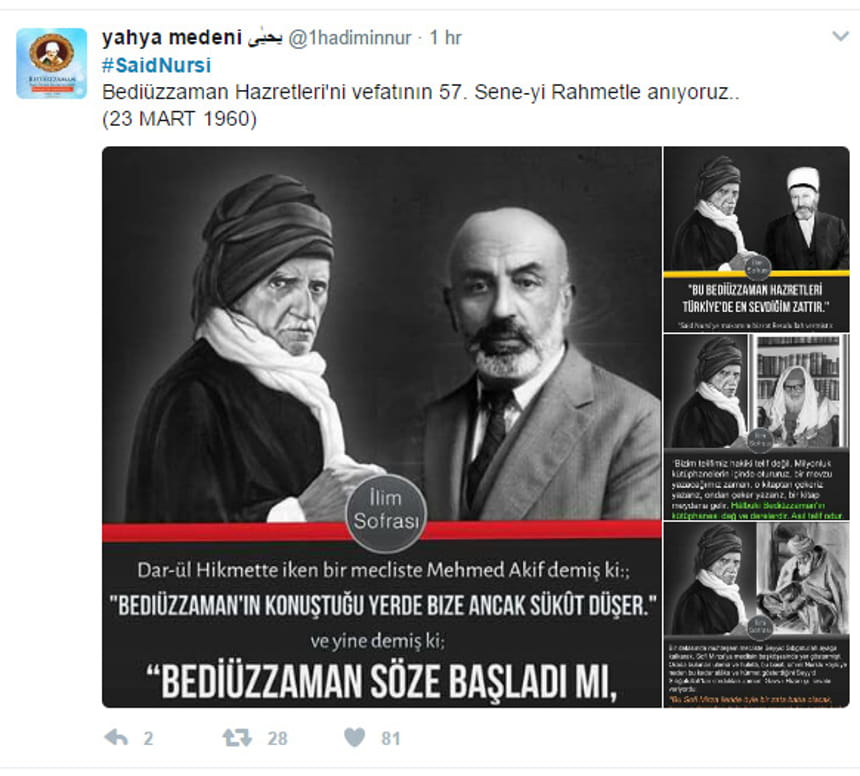
Task: Open the top-right 'Türkiye'de en sevdiğim zattır' thumbnail
Action: click(756, 239)
